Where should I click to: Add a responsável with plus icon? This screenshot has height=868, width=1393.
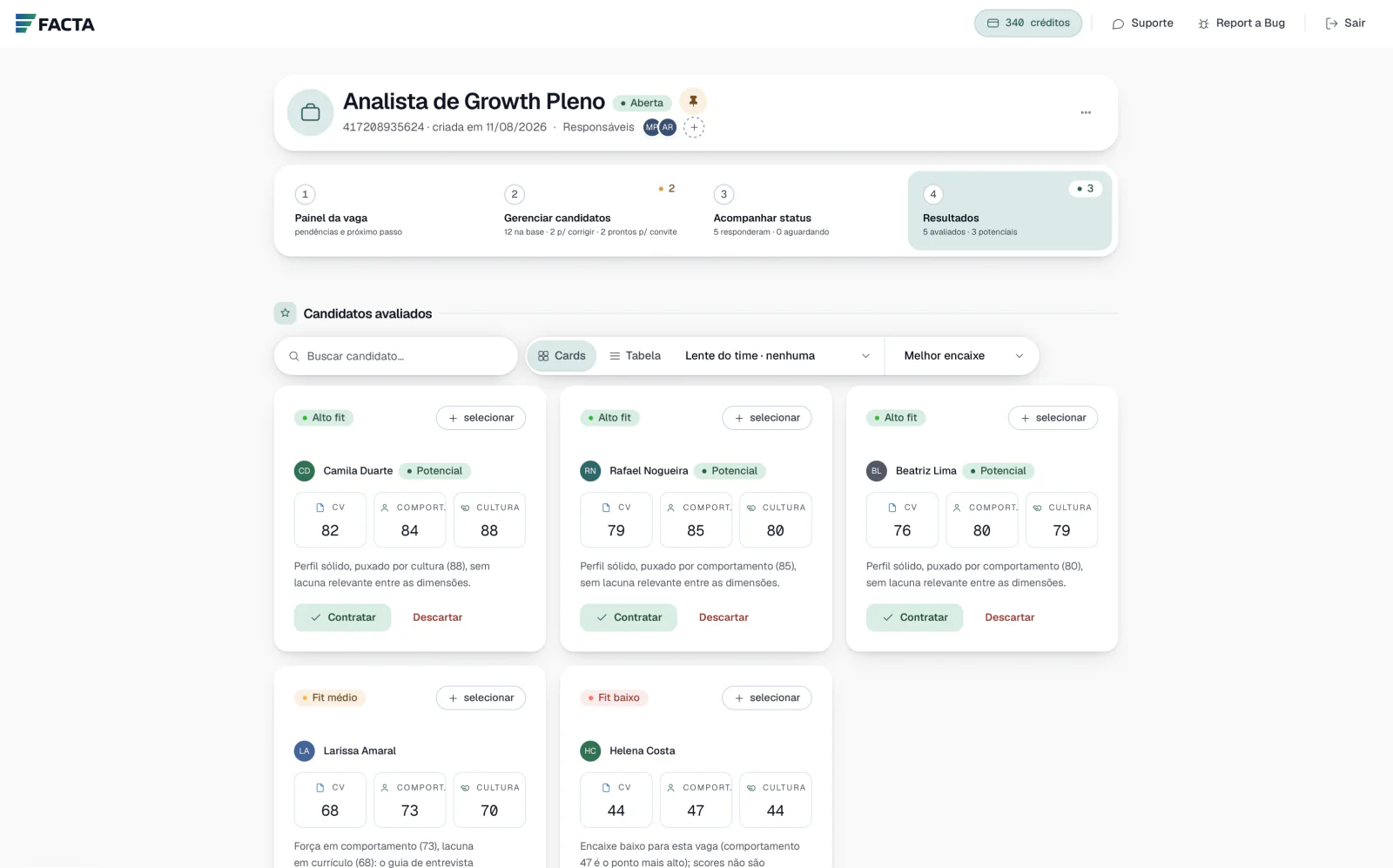[x=694, y=127]
